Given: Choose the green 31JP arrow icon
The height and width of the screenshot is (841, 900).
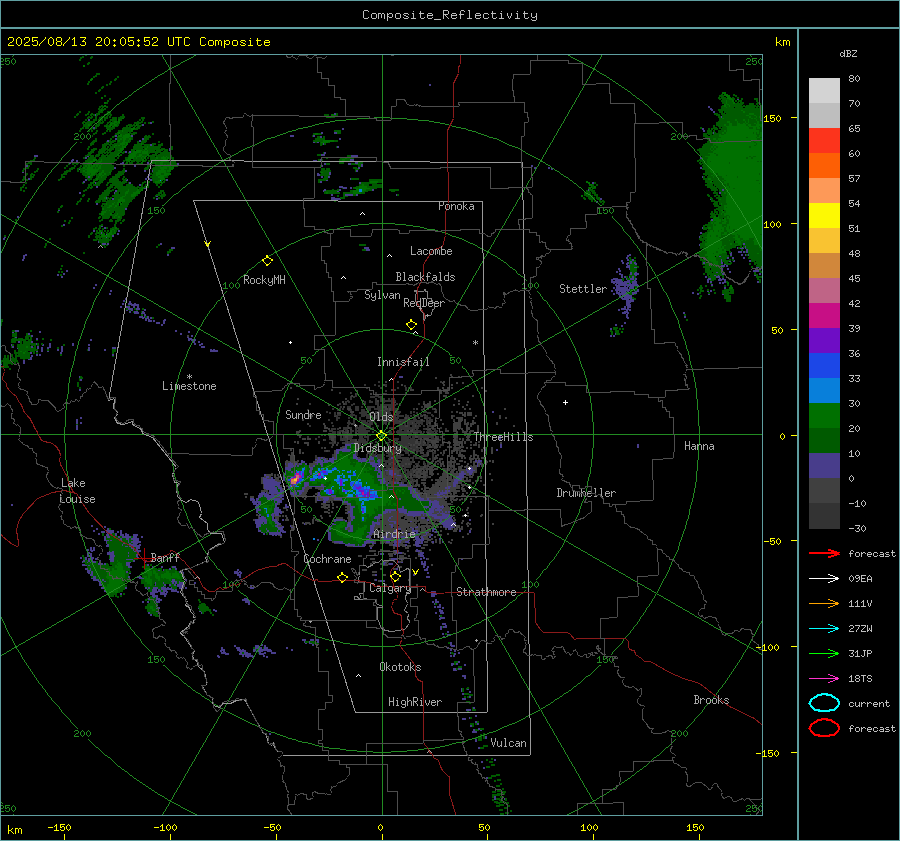Looking at the screenshot, I should tap(824, 653).
